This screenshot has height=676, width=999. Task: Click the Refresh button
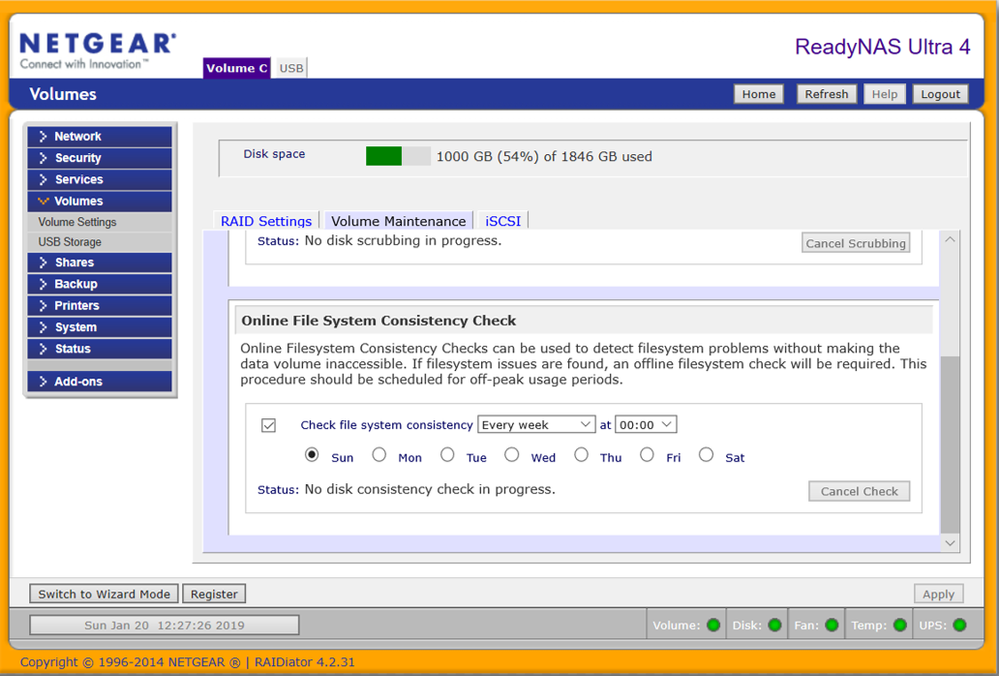(826, 94)
